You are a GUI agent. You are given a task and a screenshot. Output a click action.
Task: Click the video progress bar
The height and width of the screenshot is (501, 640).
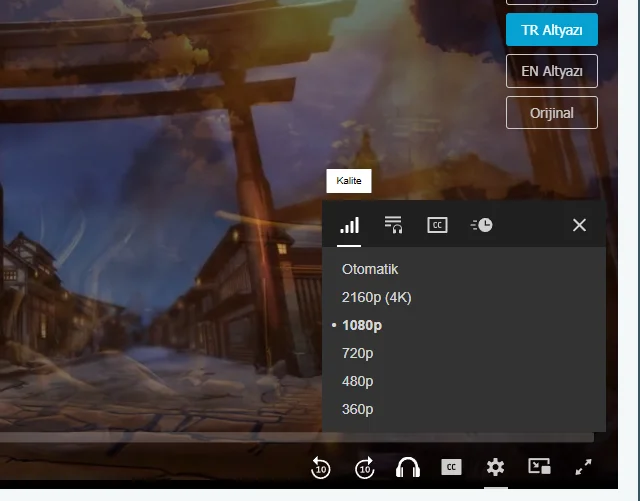tap(297, 437)
